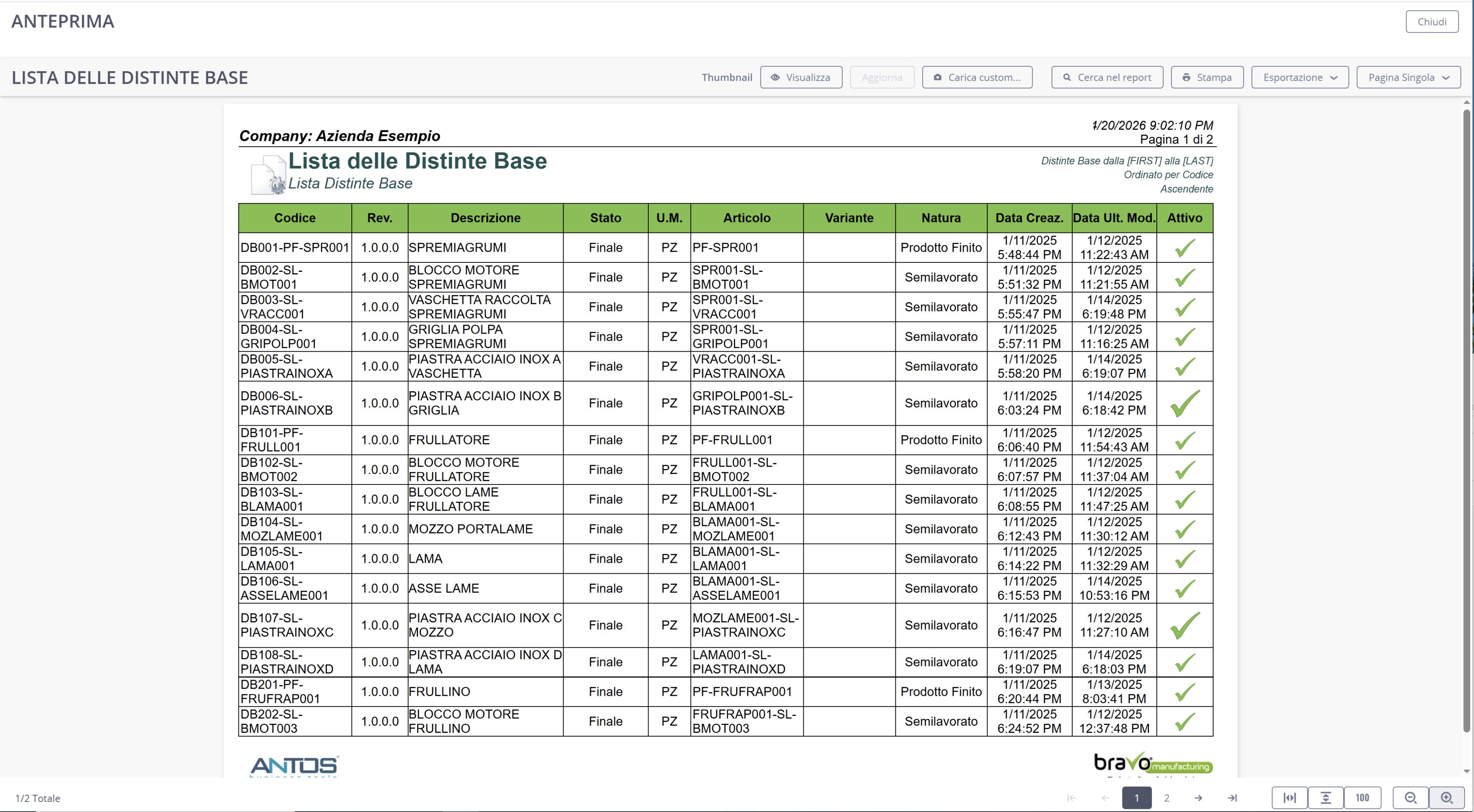The height and width of the screenshot is (812, 1474).
Task: Click the Stampa print button
Action: (x=1207, y=77)
